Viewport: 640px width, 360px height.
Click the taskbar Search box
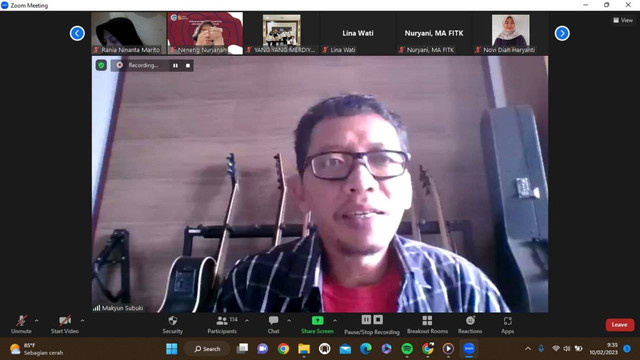pyautogui.click(x=207, y=349)
